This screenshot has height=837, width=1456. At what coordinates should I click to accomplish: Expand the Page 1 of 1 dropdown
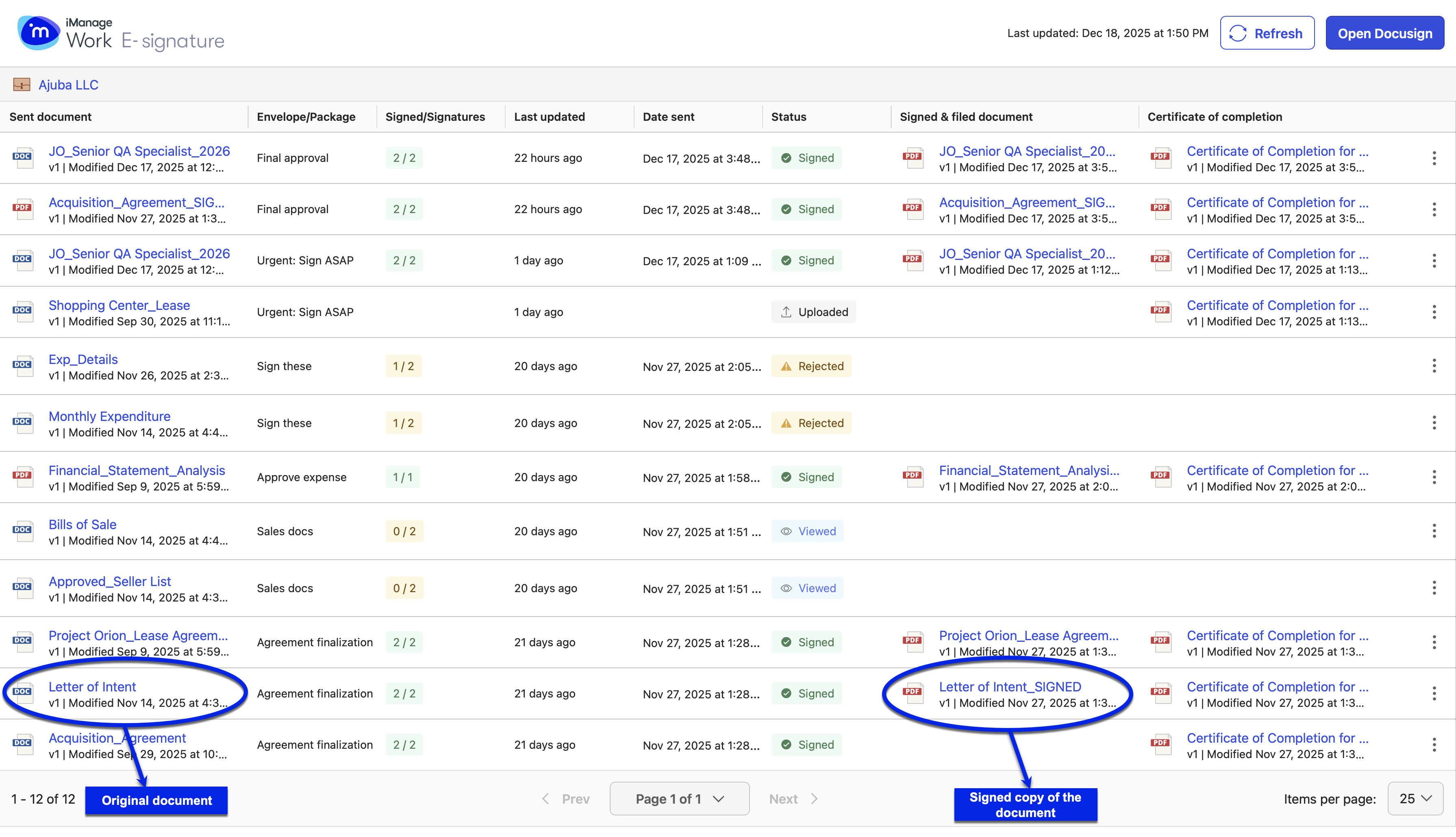point(680,798)
